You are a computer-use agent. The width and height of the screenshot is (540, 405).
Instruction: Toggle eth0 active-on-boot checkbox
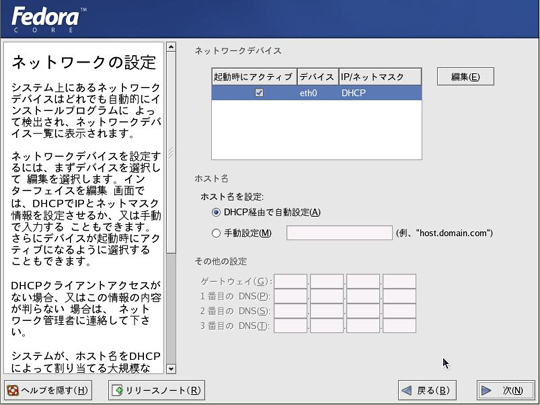(259, 93)
